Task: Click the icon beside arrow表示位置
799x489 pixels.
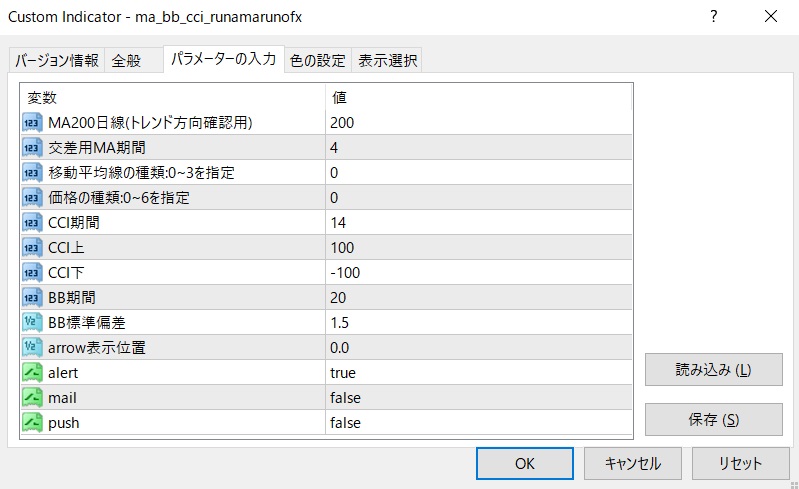Action: (x=31, y=348)
